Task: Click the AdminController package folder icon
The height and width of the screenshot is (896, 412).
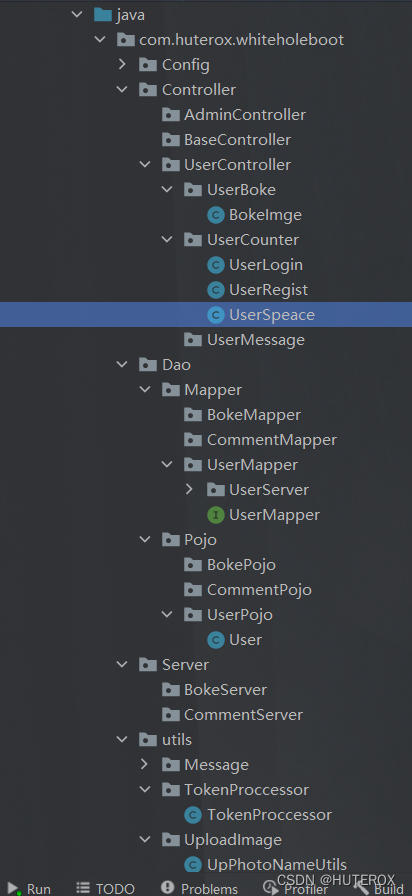Action: tap(171, 115)
